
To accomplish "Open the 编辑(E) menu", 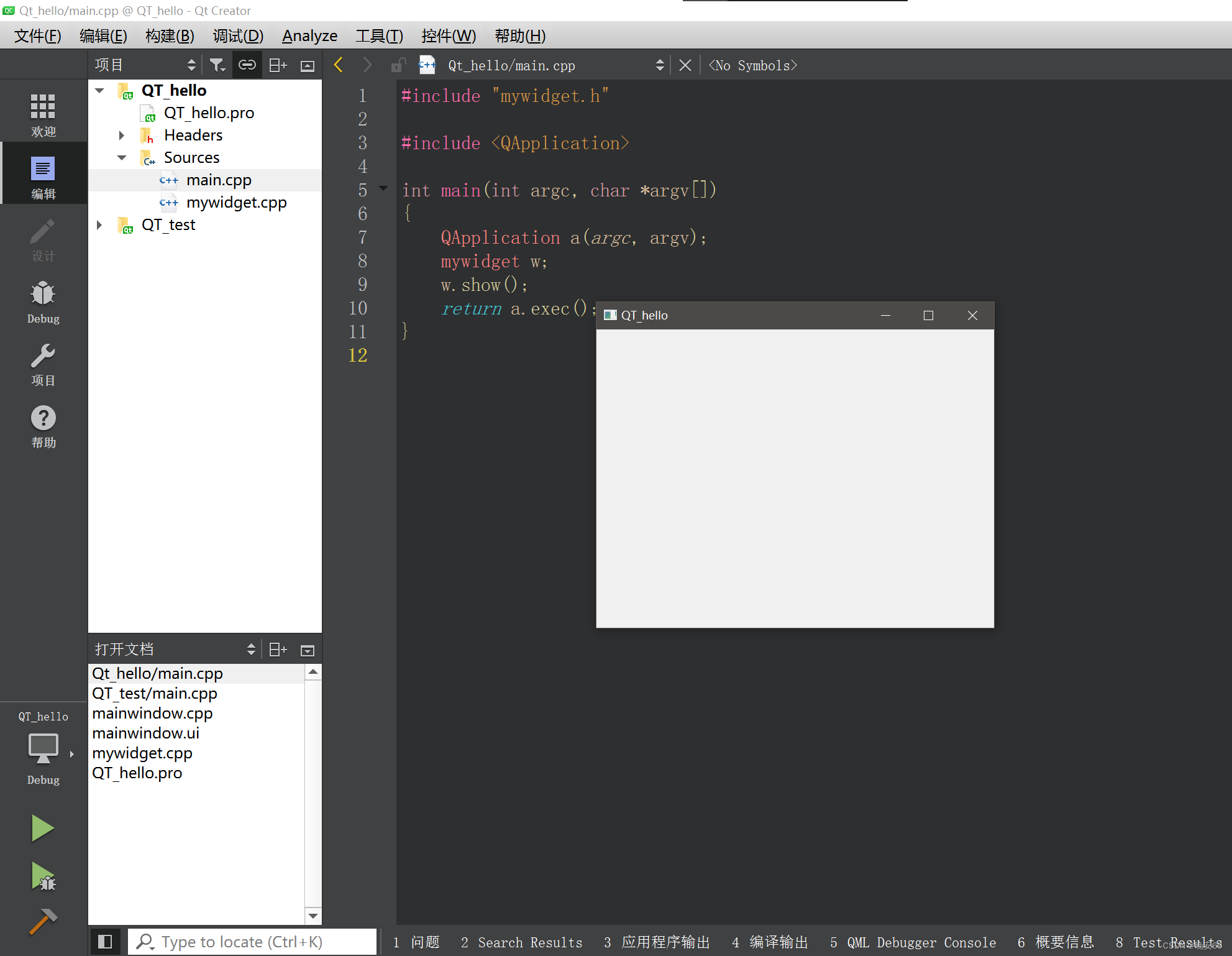I will 104,36.
